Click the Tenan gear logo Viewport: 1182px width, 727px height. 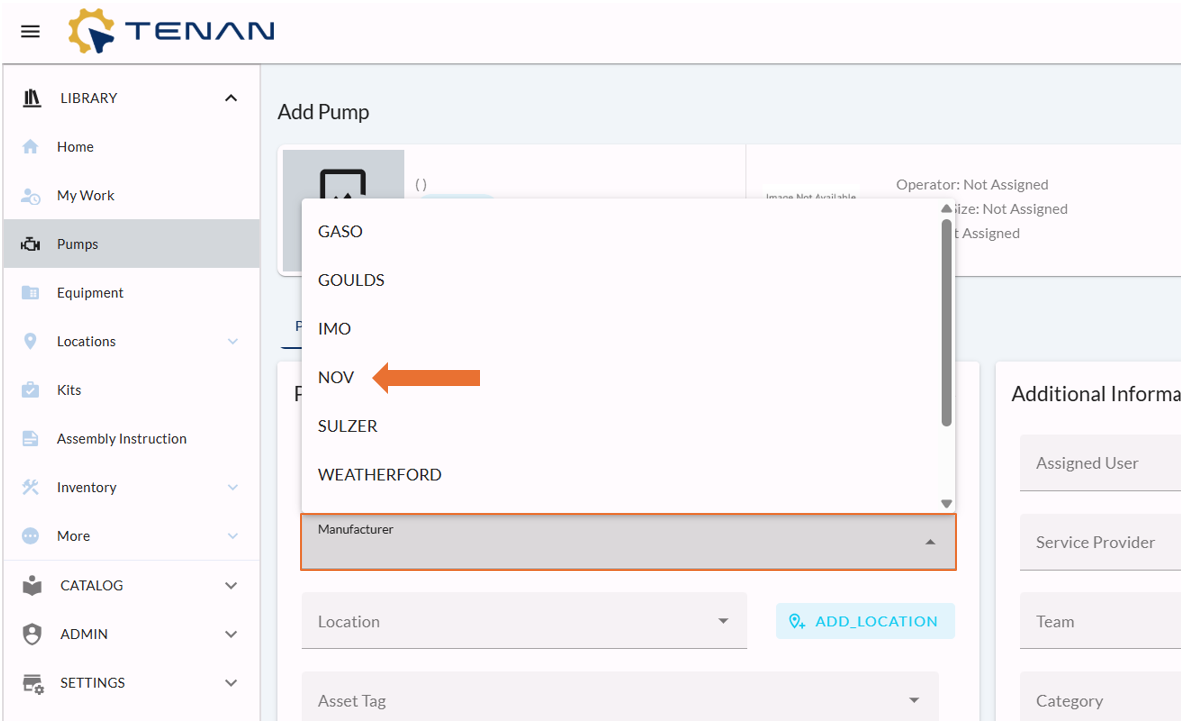pyautogui.click(x=91, y=31)
